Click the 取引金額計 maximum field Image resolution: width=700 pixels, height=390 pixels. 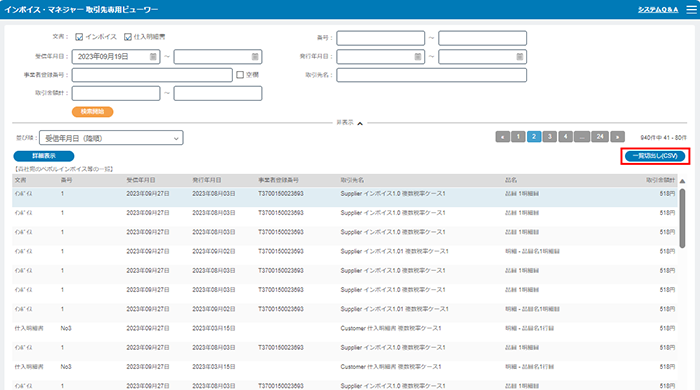[217, 93]
